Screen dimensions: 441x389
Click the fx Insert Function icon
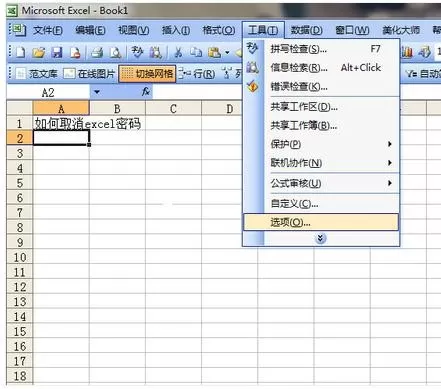(x=146, y=92)
